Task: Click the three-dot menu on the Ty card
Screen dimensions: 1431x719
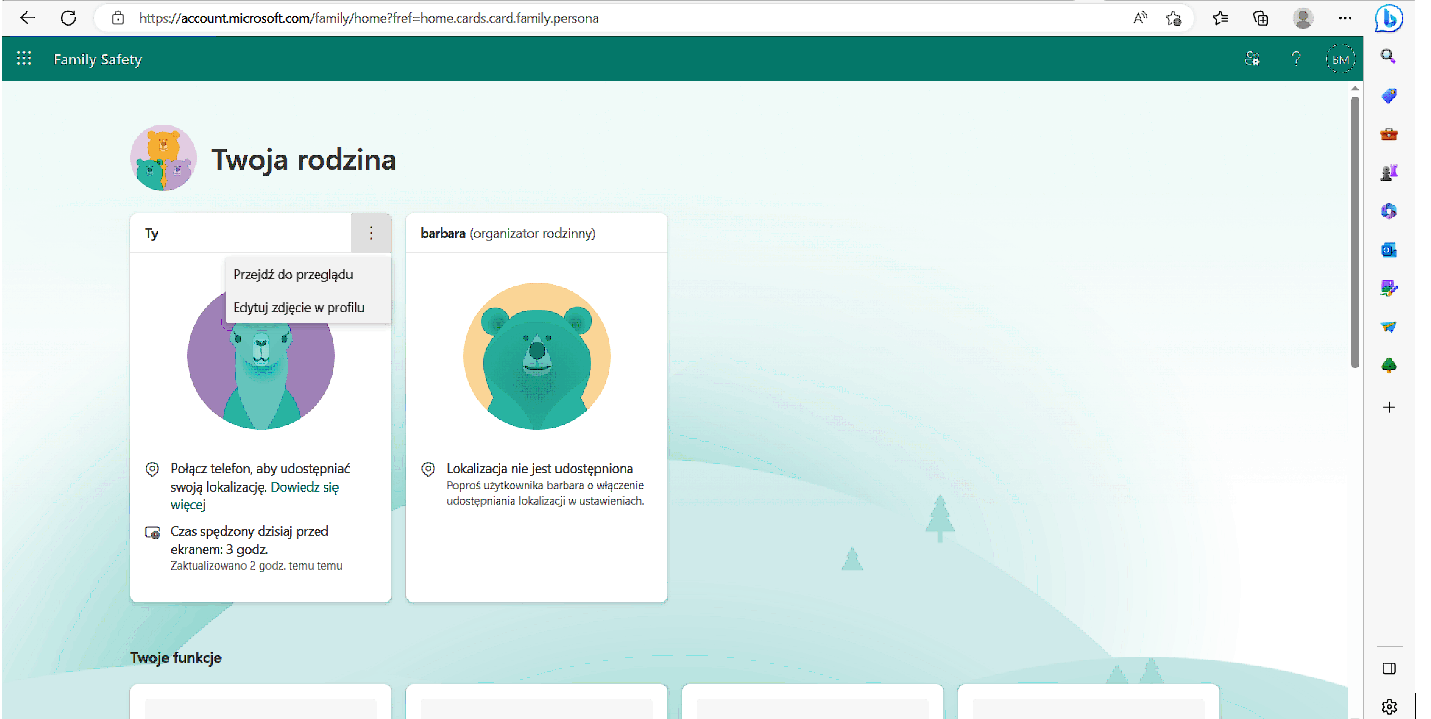Action: tap(371, 233)
